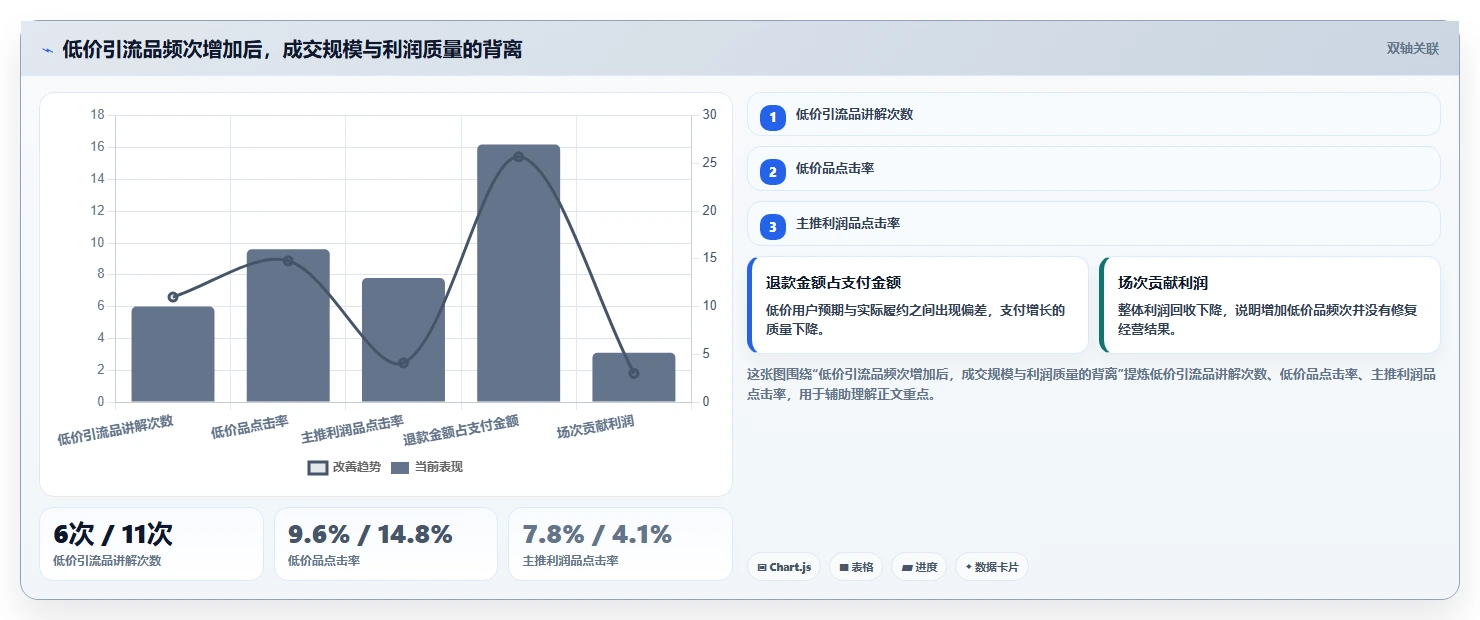The width and height of the screenshot is (1480, 620).
Task: Click line point above 低价引流品讲解次数 bar
Action: pos(173,297)
